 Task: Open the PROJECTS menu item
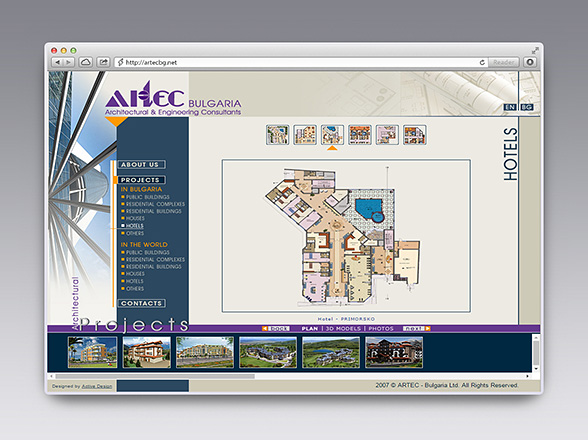pyautogui.click(x=141, y=180)
